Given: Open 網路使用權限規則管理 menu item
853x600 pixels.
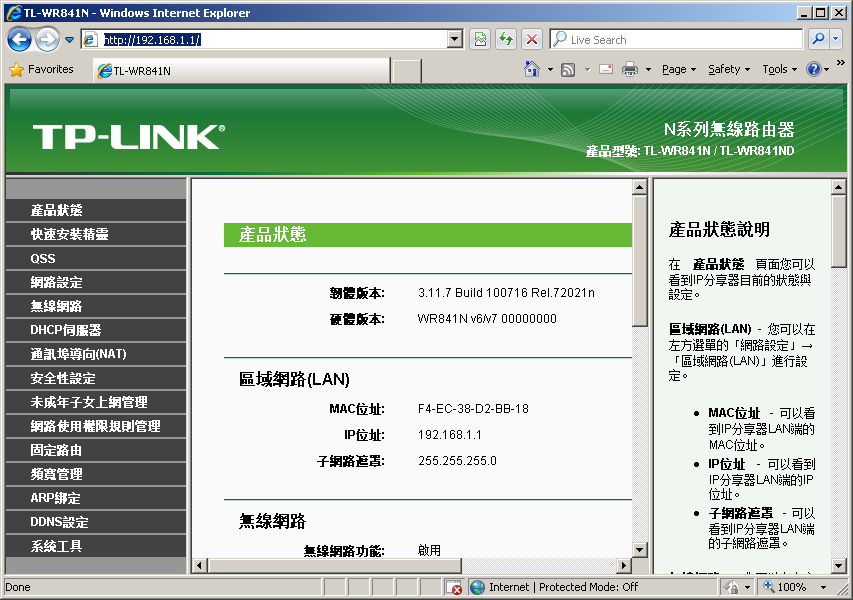Looking at the screenshot, I should tap(96, 426).
